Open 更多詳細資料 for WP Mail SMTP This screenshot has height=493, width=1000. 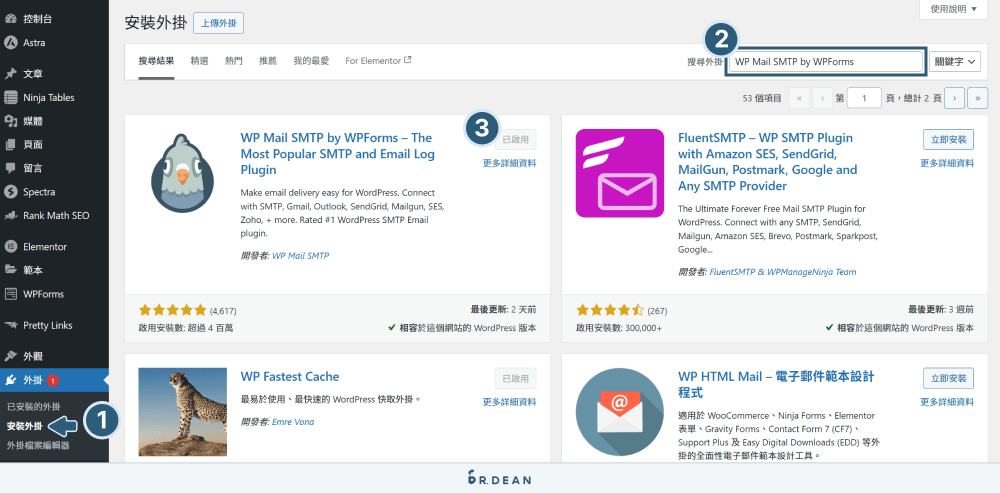[x=510, y=163]
